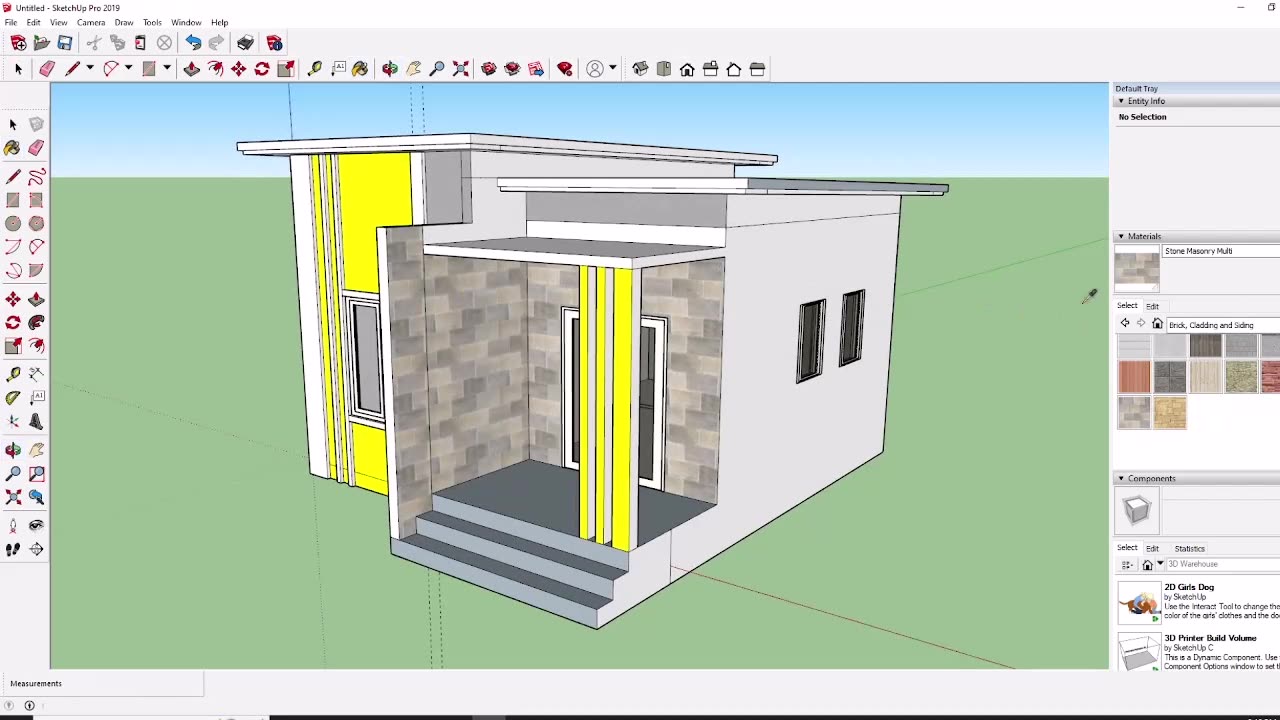The height and width of the screenshot is (720, 1280).
Task: Click the Undo arrow icon
Action: (x=193, y=43)
